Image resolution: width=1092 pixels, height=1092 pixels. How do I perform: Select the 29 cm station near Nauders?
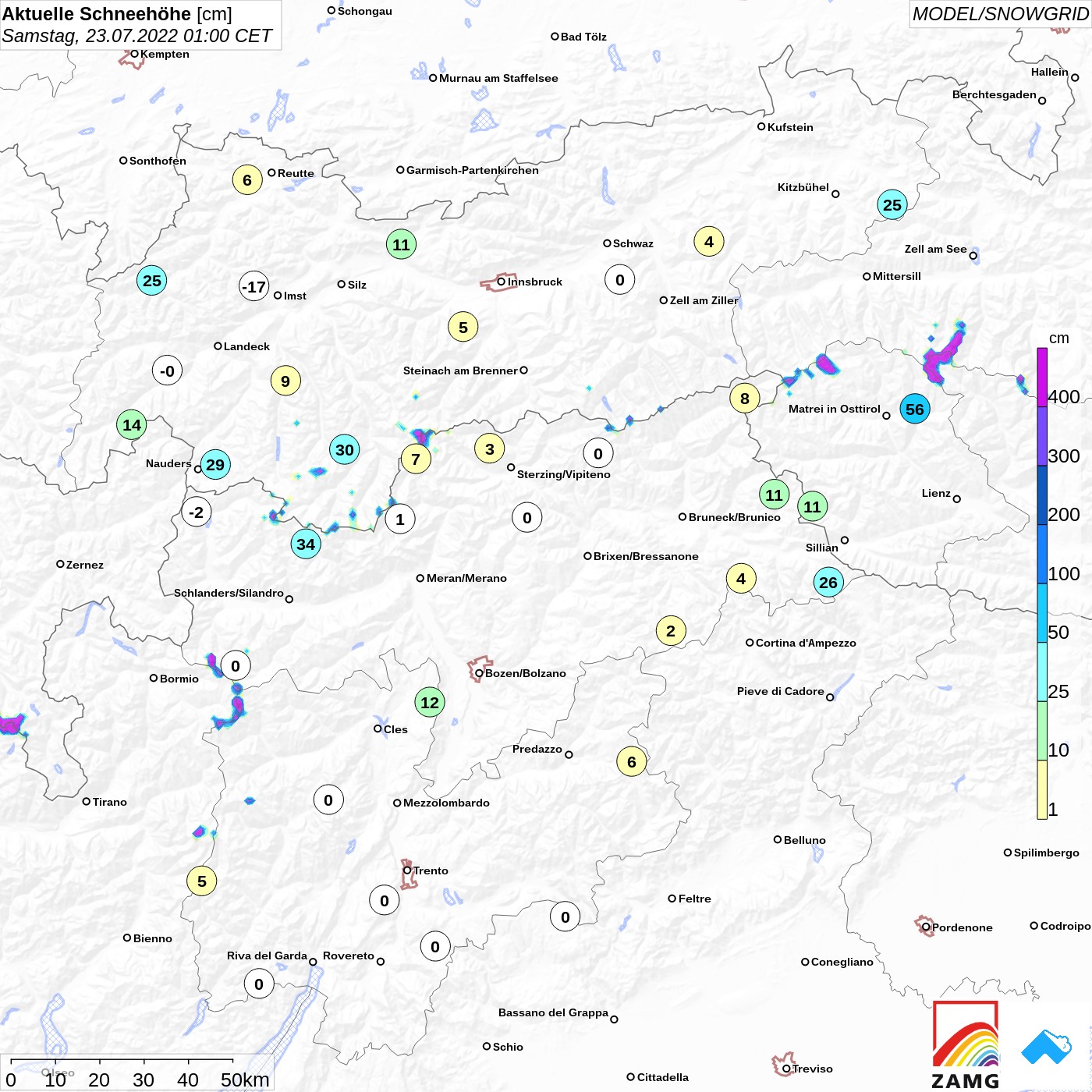pyautogui.click(x=215, y=465)
